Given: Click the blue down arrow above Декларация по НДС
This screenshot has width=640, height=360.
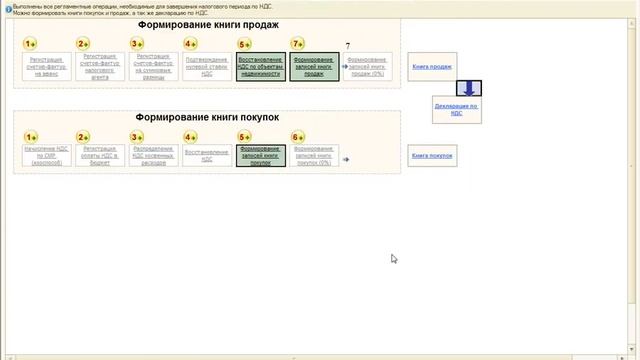Looking at the screenshot, I should point(469,88).
